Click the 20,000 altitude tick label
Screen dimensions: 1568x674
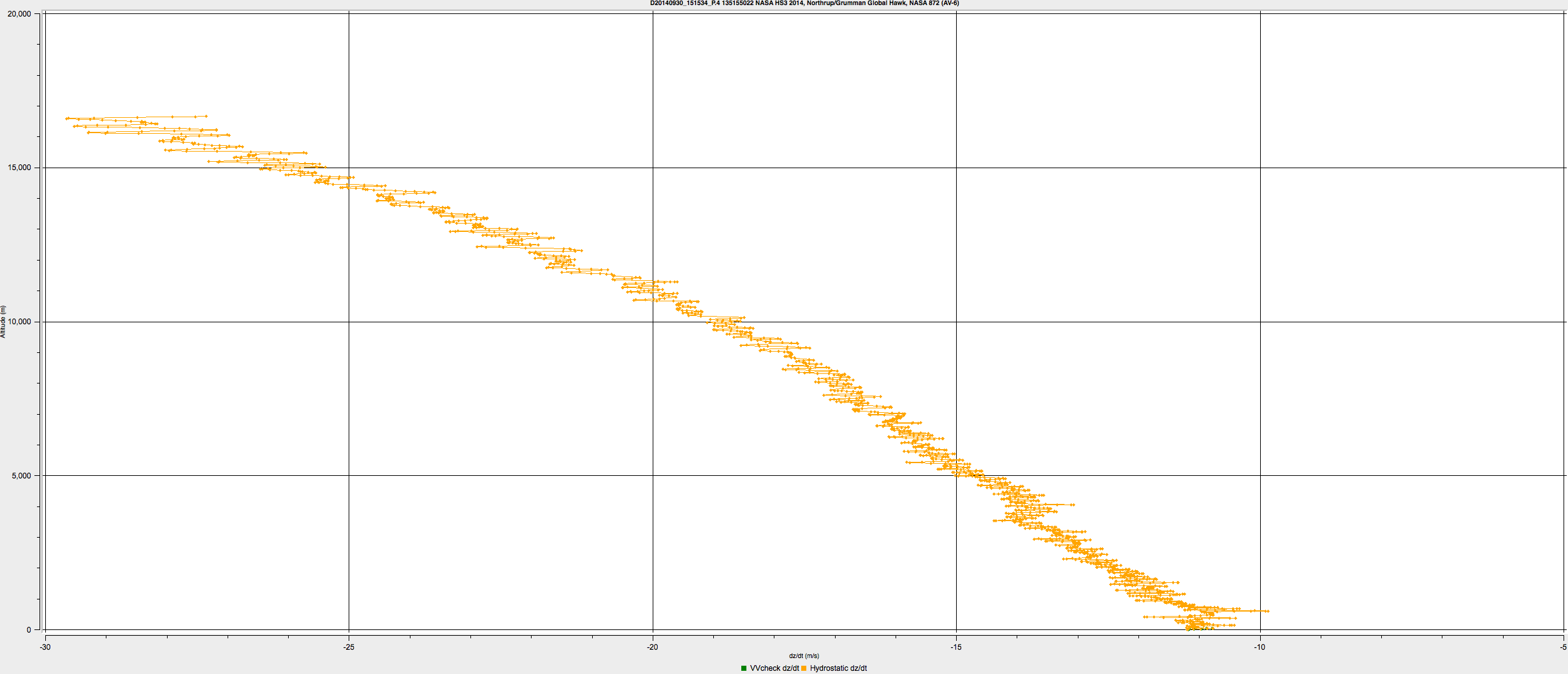(x=19, y=14)
